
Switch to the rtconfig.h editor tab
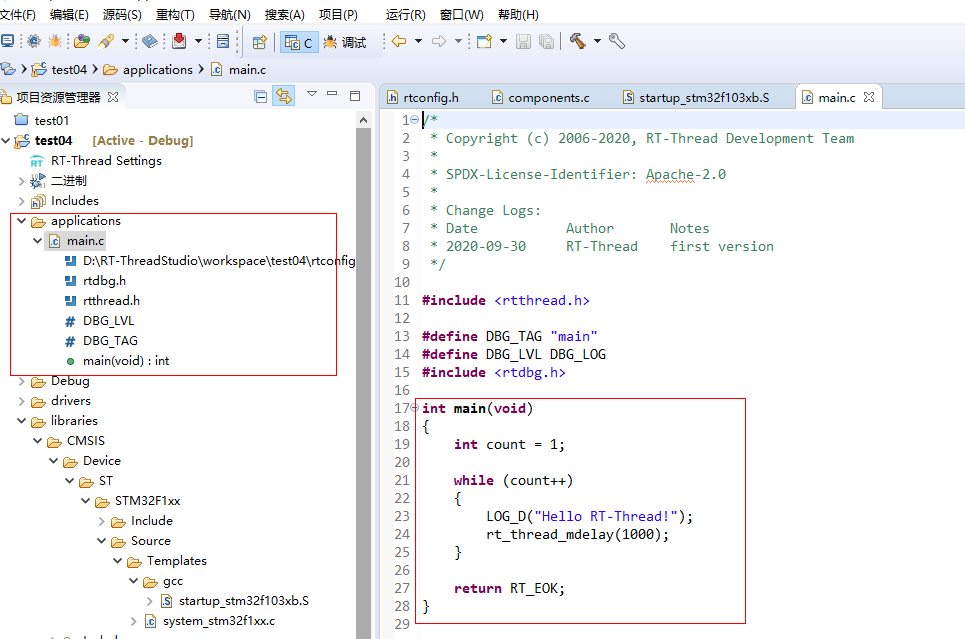pos(423,98)
